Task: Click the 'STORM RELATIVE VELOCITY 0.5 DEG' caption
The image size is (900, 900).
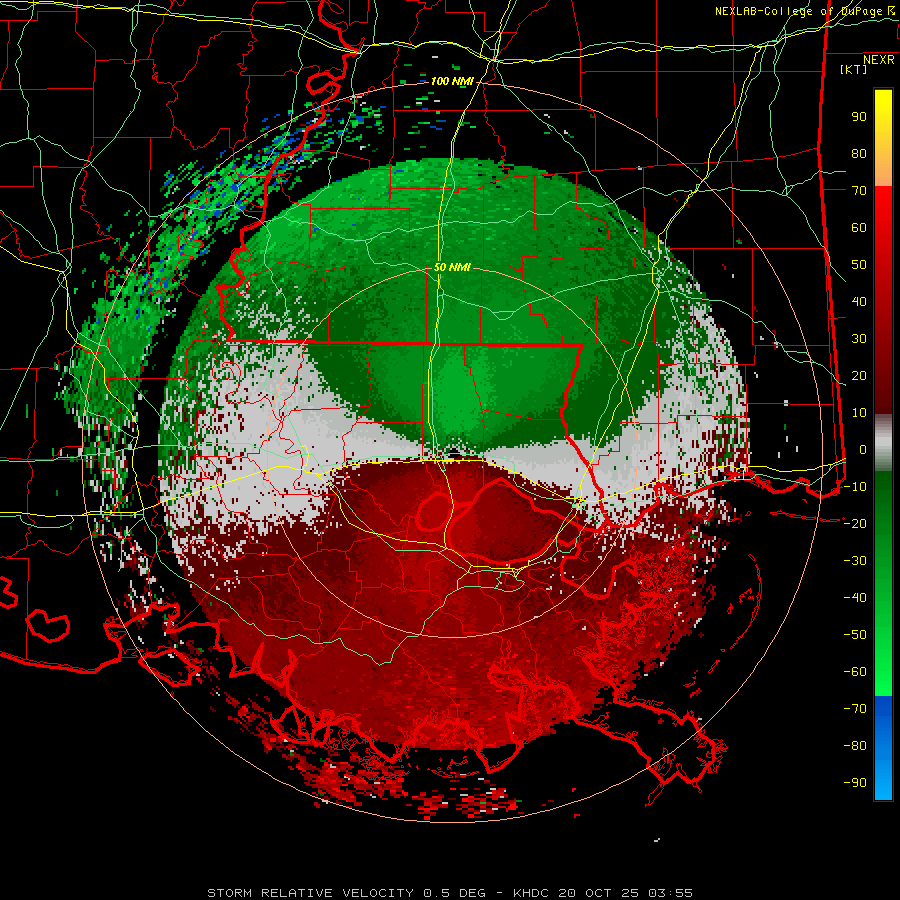Action: tap(346, 893)
